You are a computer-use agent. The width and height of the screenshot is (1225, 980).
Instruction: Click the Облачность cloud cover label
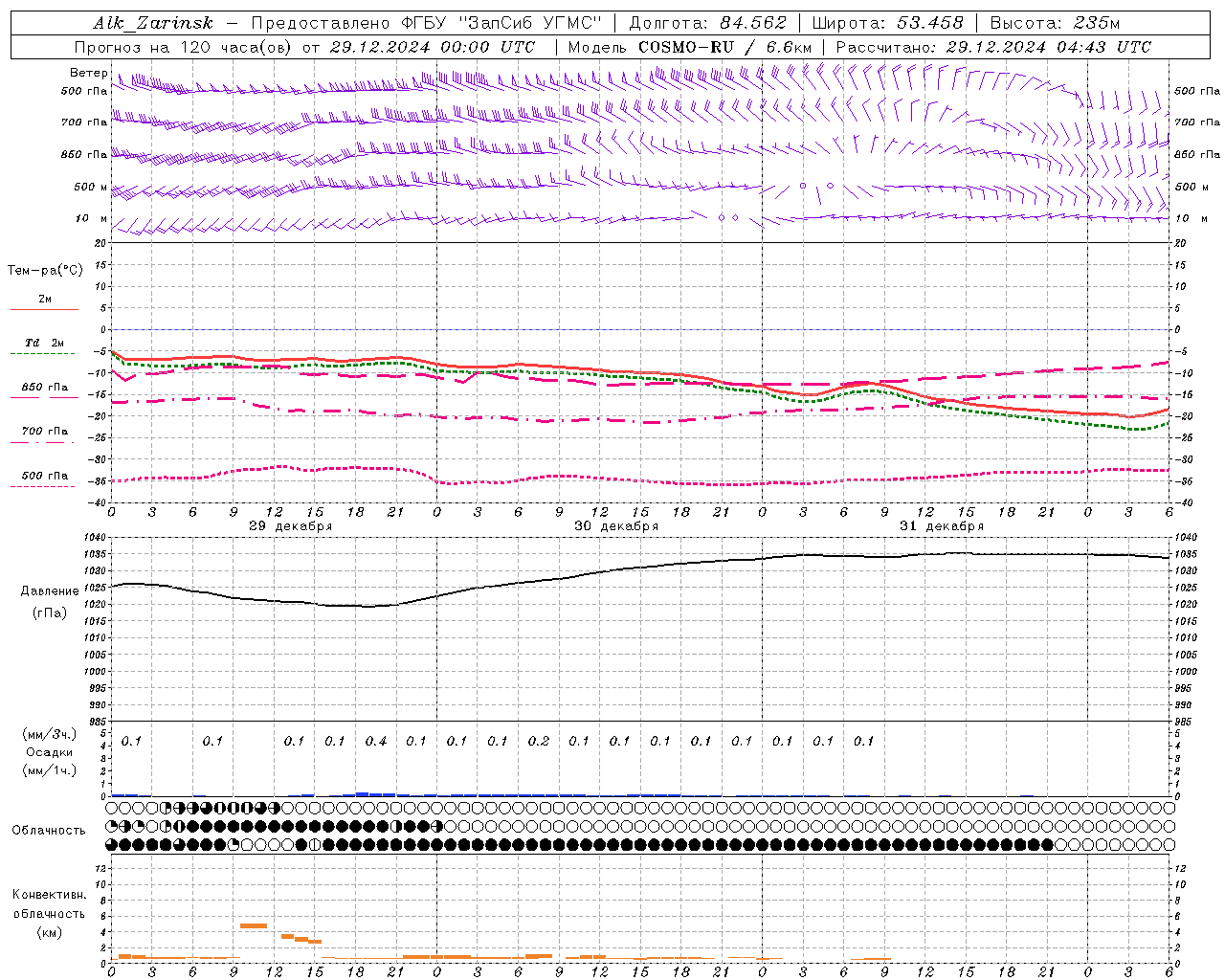point(49,831)
